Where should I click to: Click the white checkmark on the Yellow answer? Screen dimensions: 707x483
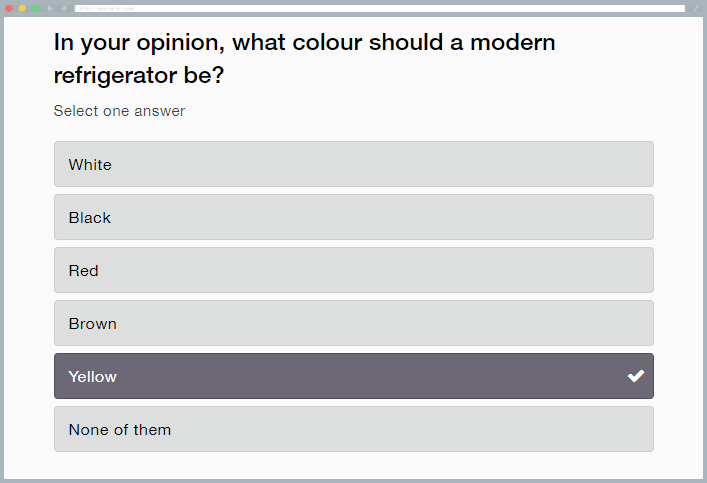coord(636,376)
